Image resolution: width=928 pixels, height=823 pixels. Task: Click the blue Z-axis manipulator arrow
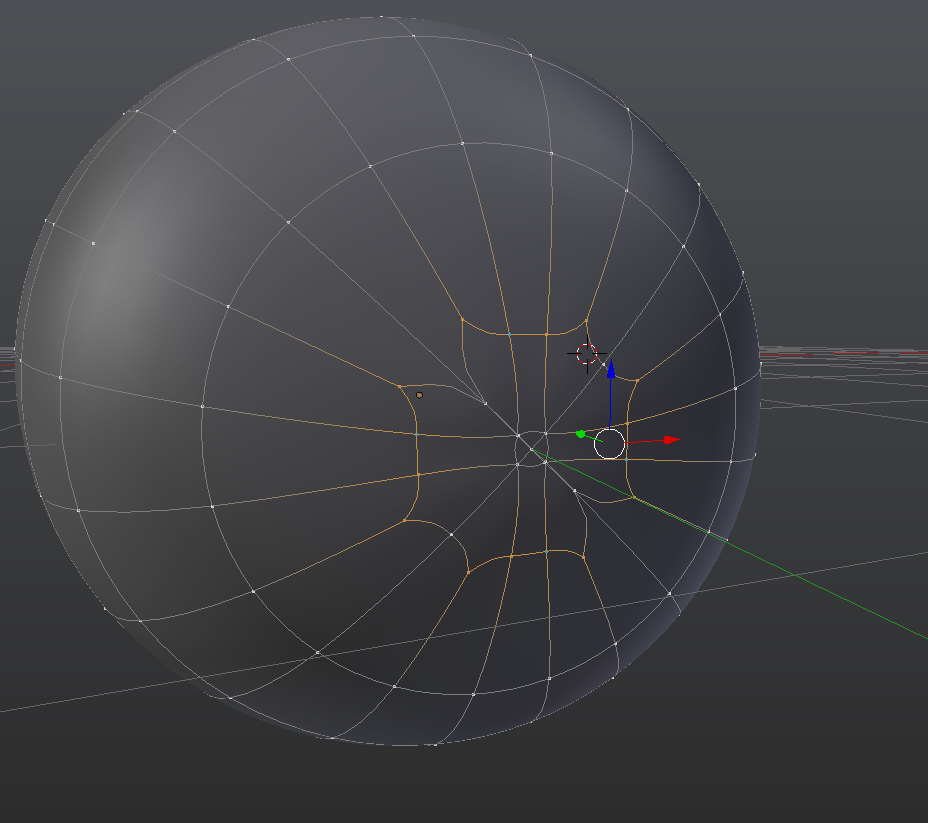click(611, 369)
